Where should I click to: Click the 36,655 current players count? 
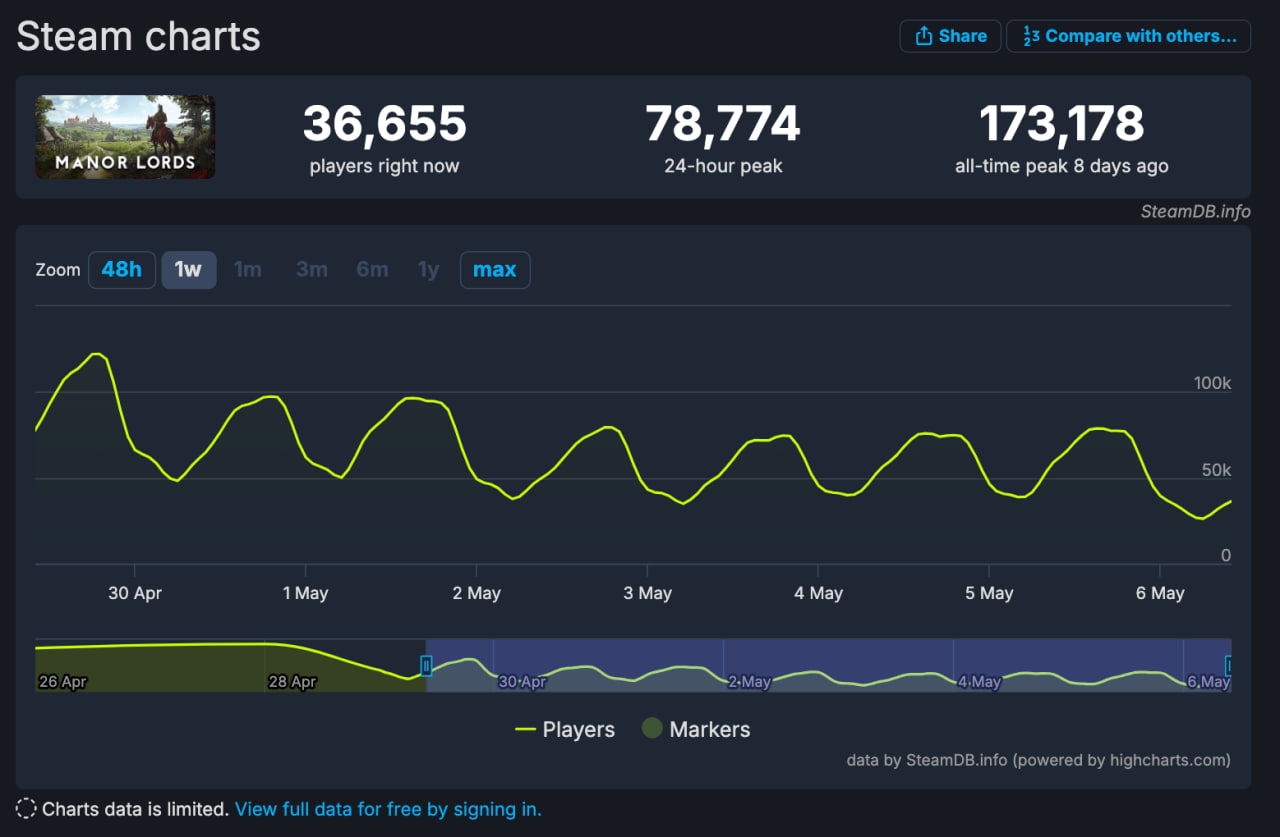pos(385,124)
